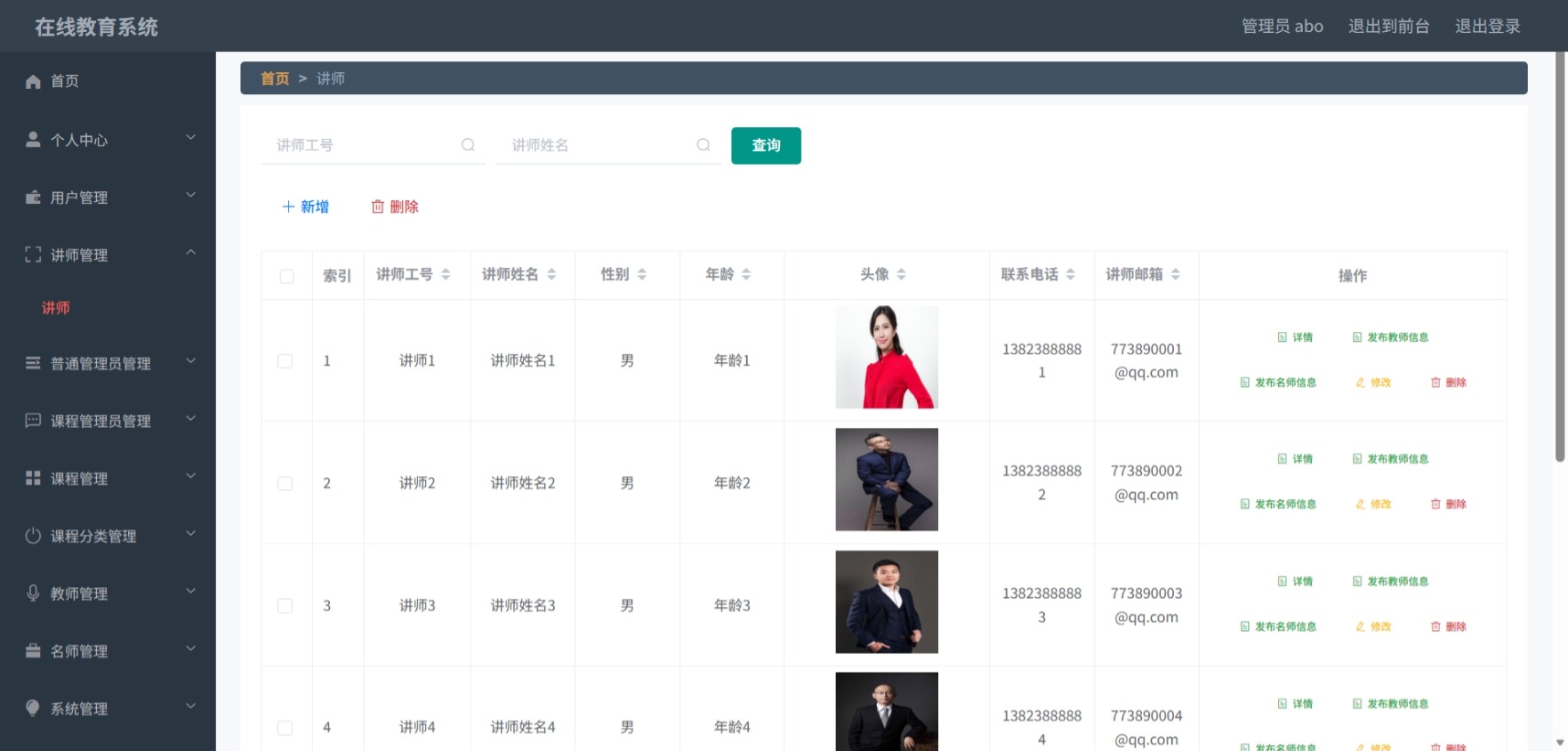Expand 普通管理员管理 chevron
1568x751 pixels.
pyautogui.click(x=190, y=361)
